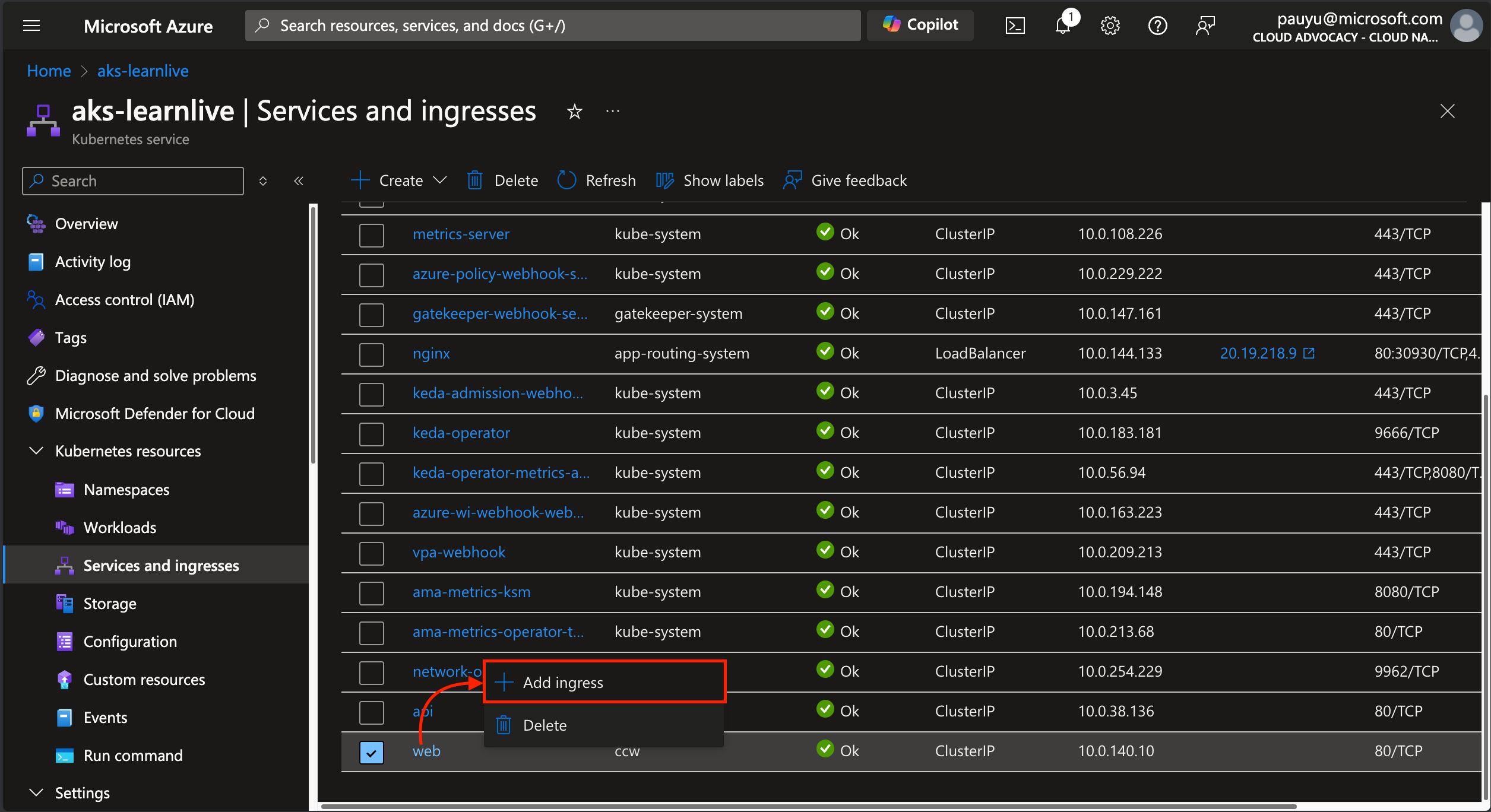Collapse the sidebar with double chevron
This screenshot has height=812, width=1491.
(299, 180)
